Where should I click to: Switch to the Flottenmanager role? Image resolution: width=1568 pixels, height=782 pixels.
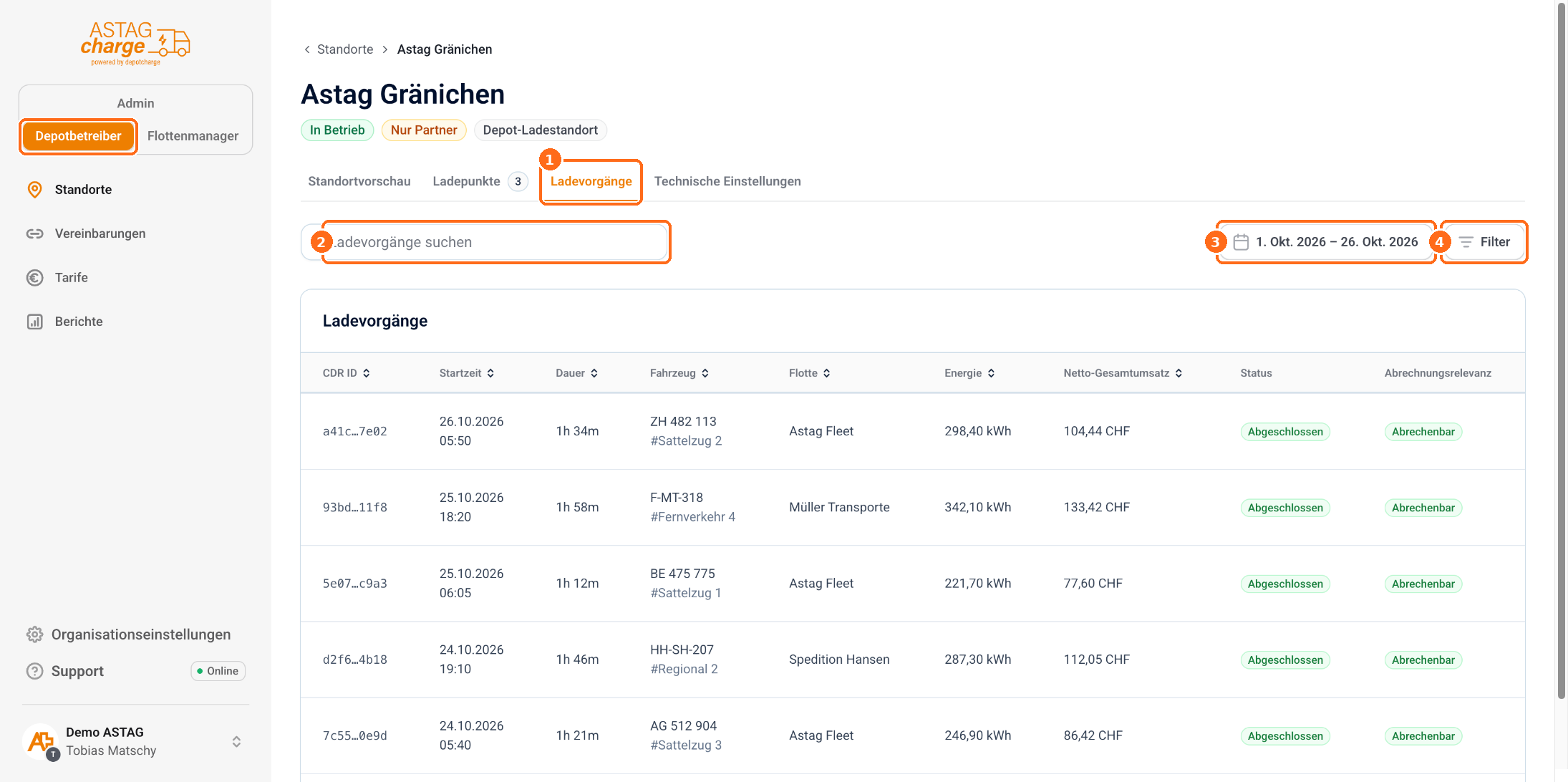coord(193,136)
